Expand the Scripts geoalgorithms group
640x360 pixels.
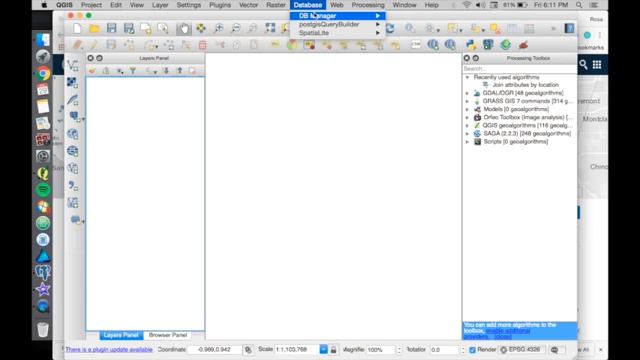click(x=467, y=142)
